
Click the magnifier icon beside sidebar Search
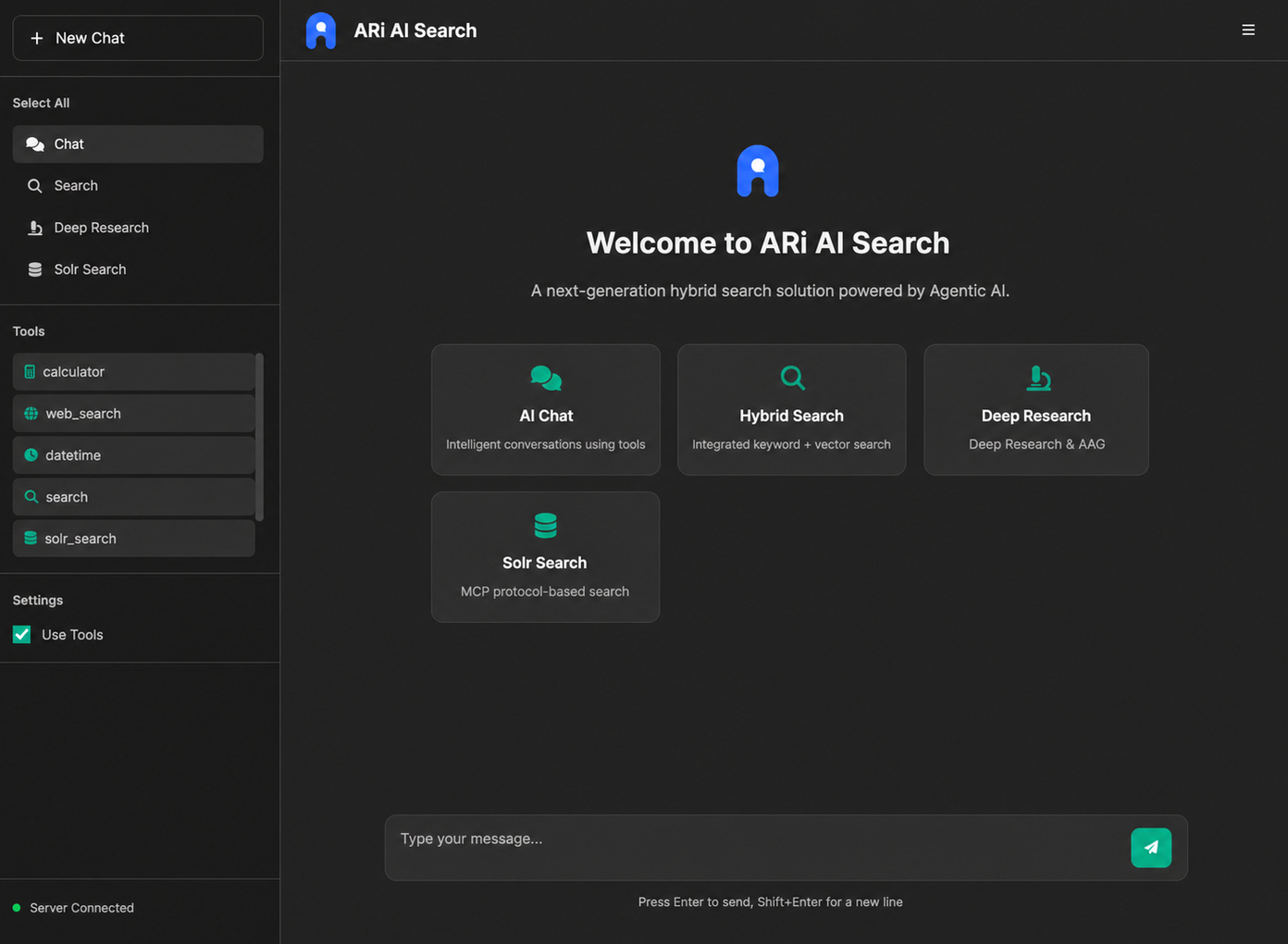(x=35, y=186)
